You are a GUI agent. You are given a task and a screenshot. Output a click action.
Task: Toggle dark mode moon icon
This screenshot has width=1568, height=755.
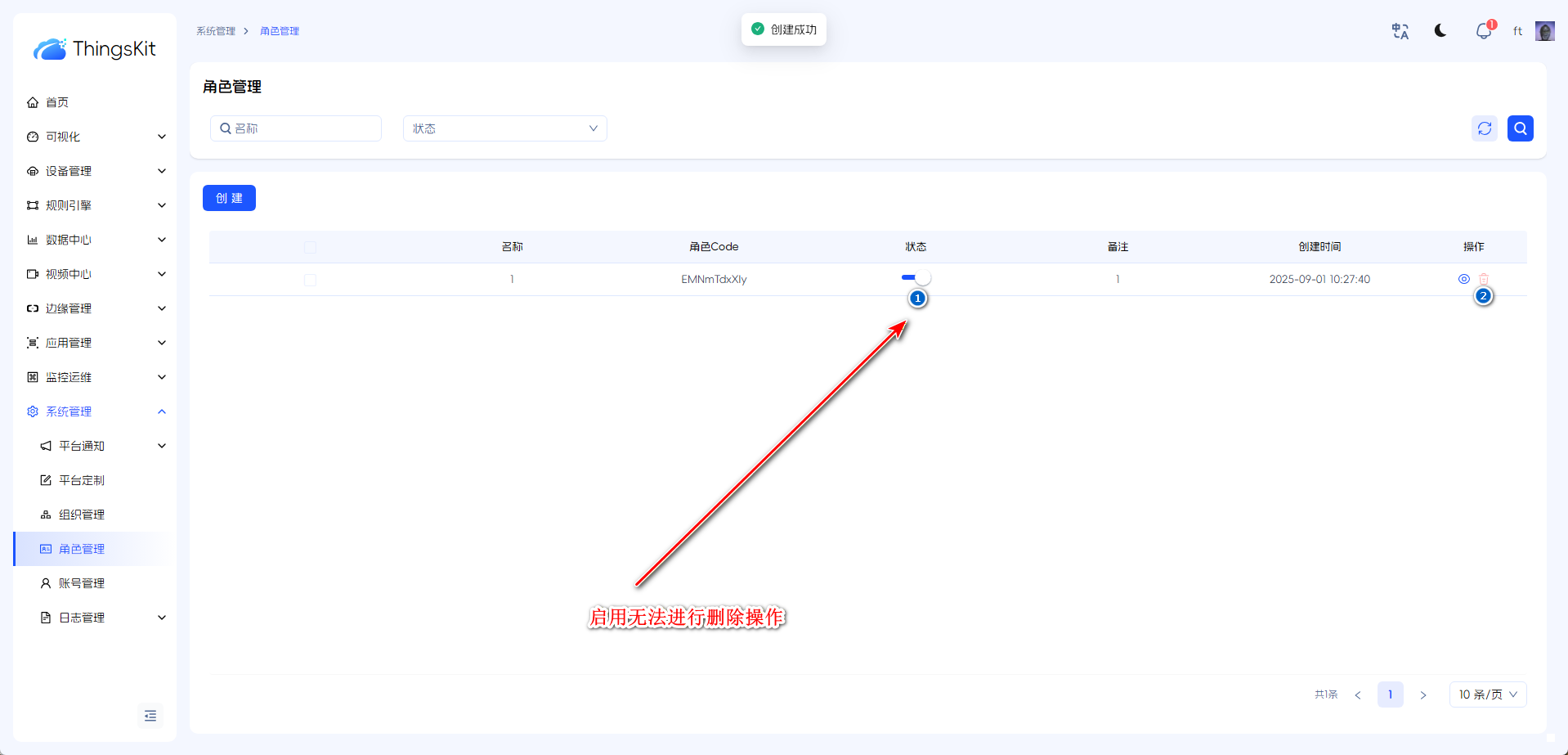(1440, 31)
